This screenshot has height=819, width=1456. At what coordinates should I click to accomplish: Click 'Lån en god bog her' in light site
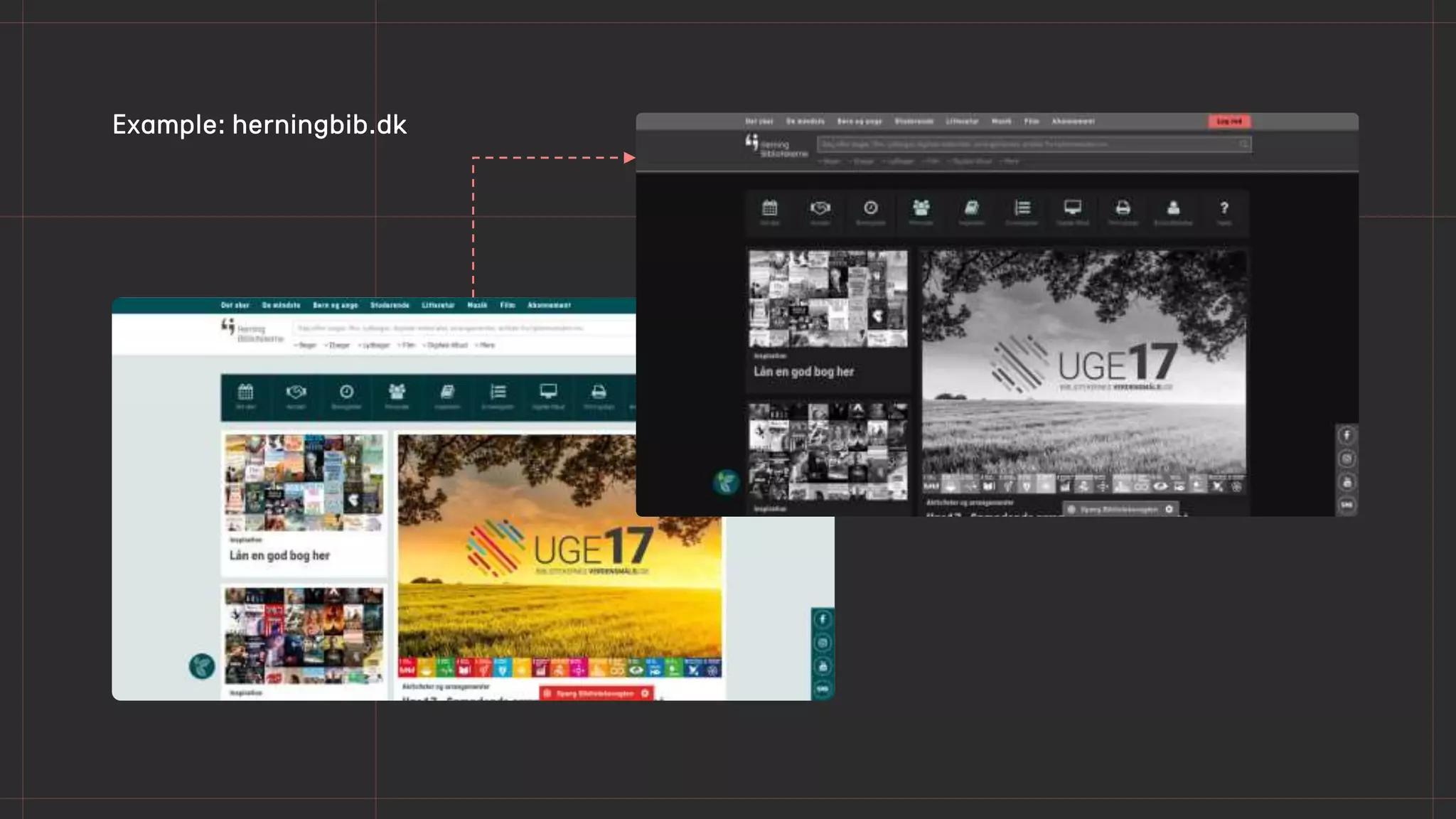[x=279, y=555]
